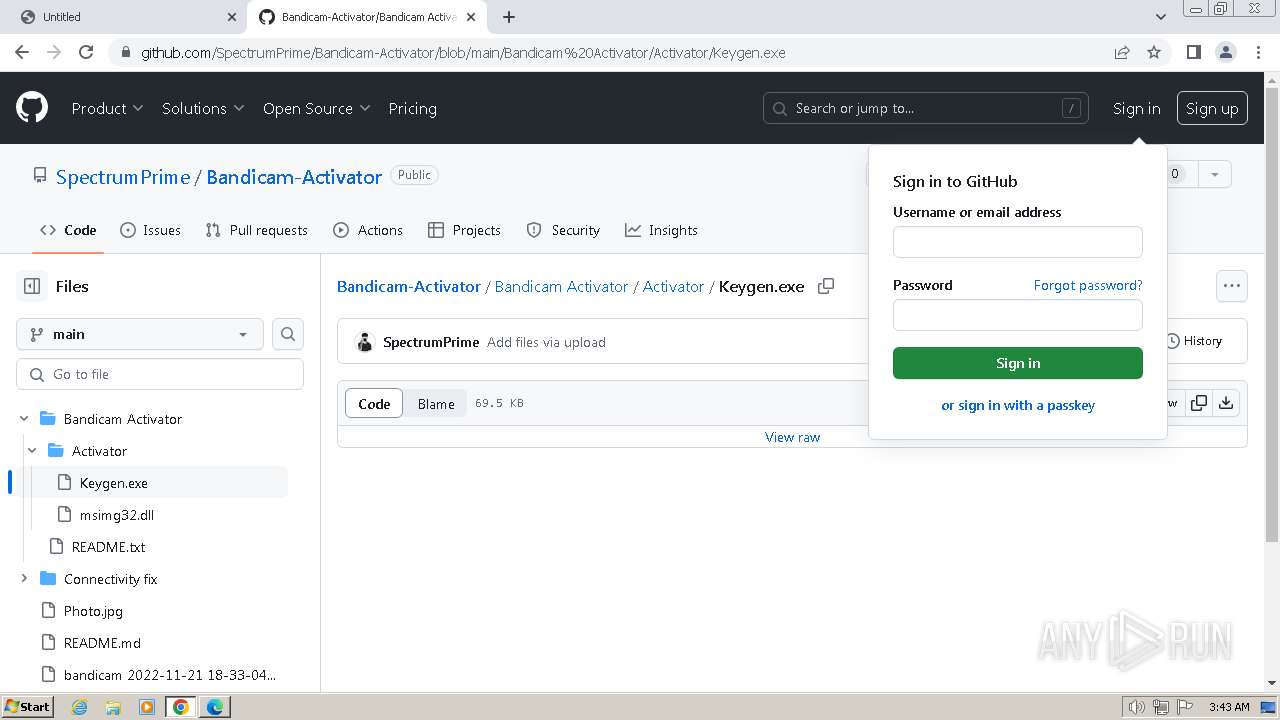1280x720 pixels.
Task: Expand the Solutions menu
Action: 203,108
